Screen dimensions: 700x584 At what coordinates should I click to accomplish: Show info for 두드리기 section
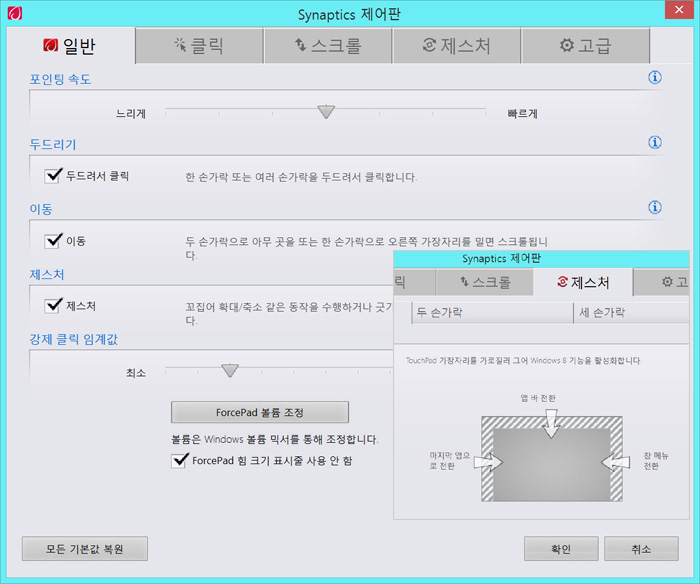[x=654, y=142]
